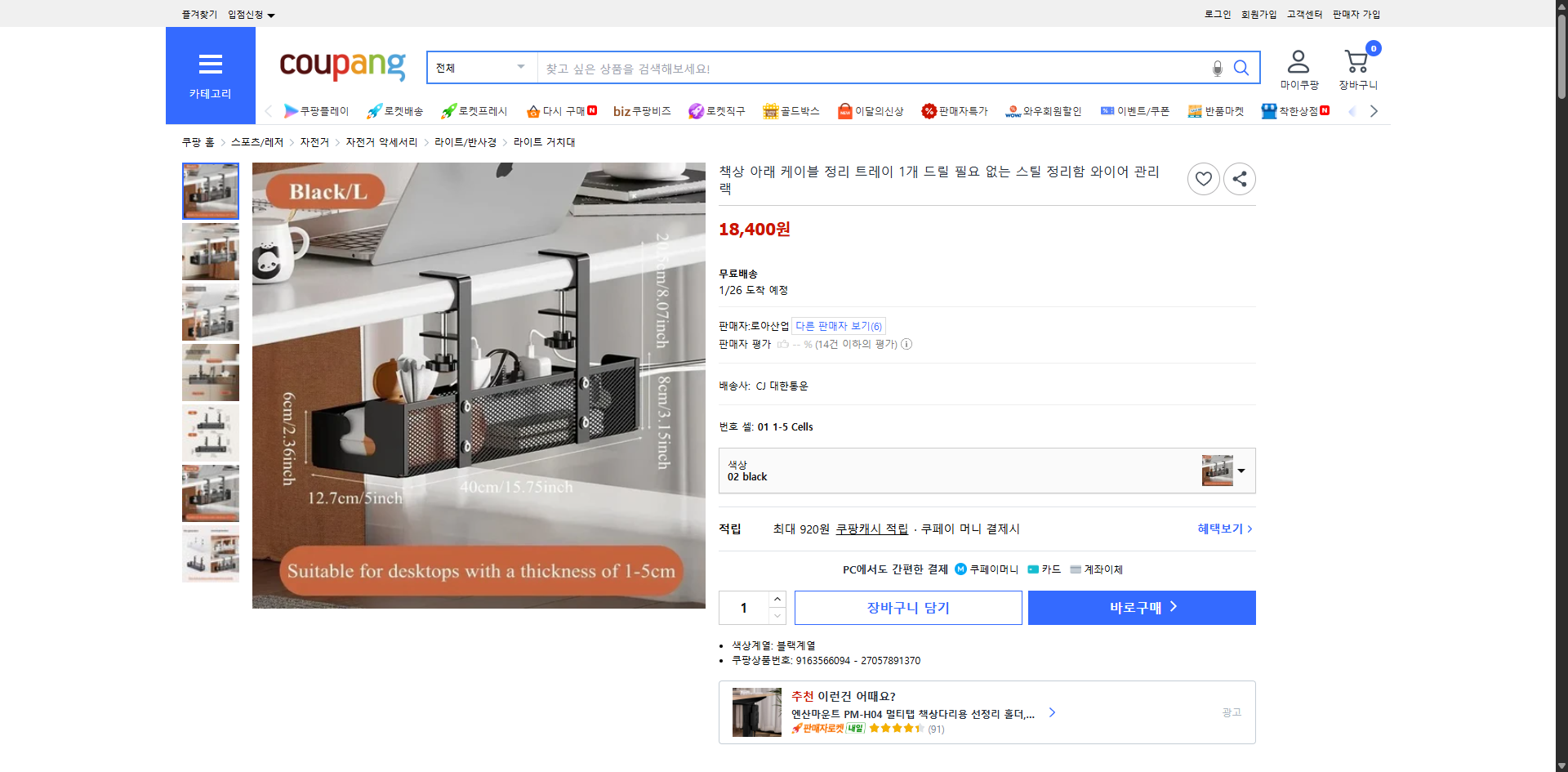This screenshot has height=772, width=1568.
Task: Open 다른 판매자 보기(6) link
Action: coord(838,325)
